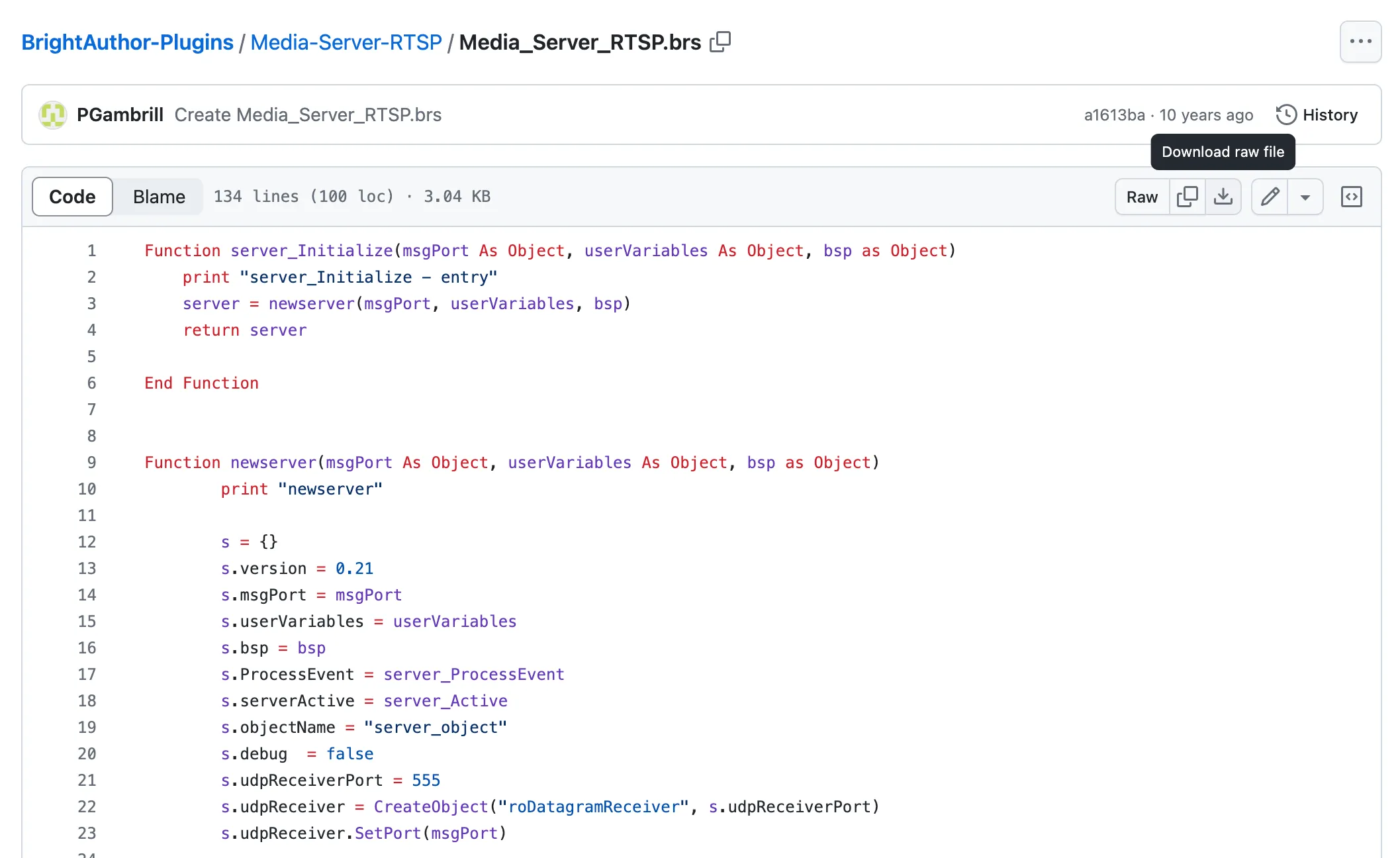Click 'End Function' on line 6
This screenshot has height=858, width=1400.
[x=202, y=383]
